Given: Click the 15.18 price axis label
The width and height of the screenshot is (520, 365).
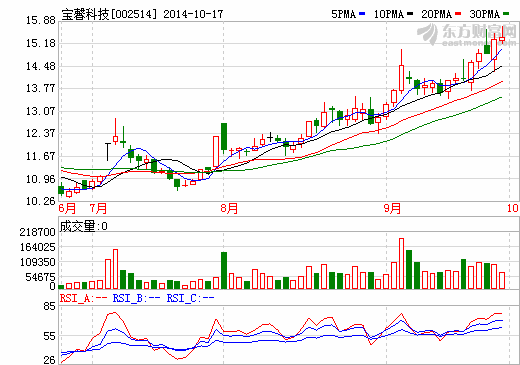Looking at the screenshot, I should coord(41,43).
